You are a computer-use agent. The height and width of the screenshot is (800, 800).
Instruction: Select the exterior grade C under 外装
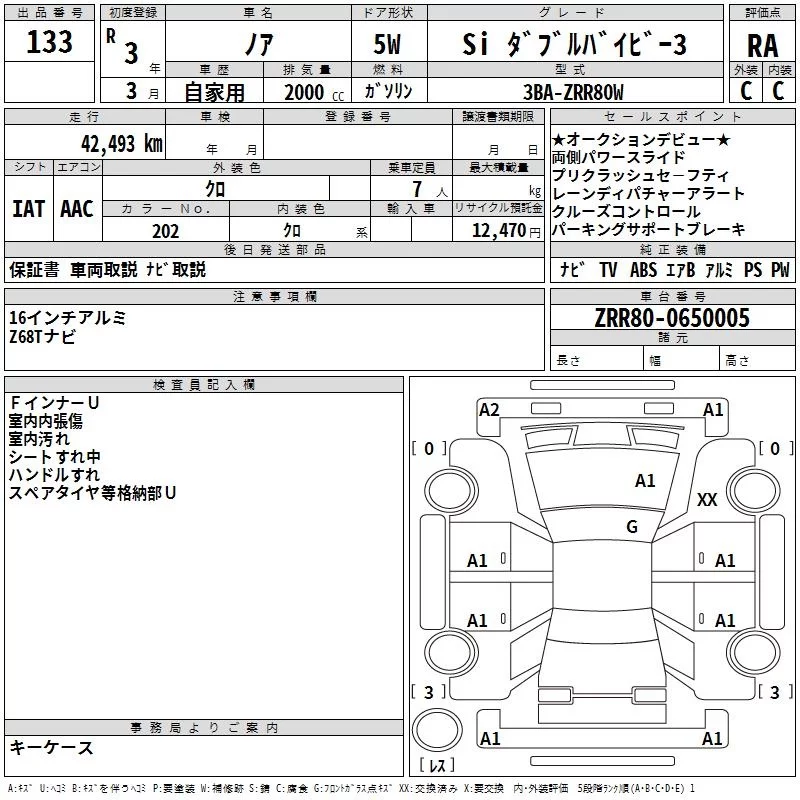pyautogui.click(x=746, y=90)
